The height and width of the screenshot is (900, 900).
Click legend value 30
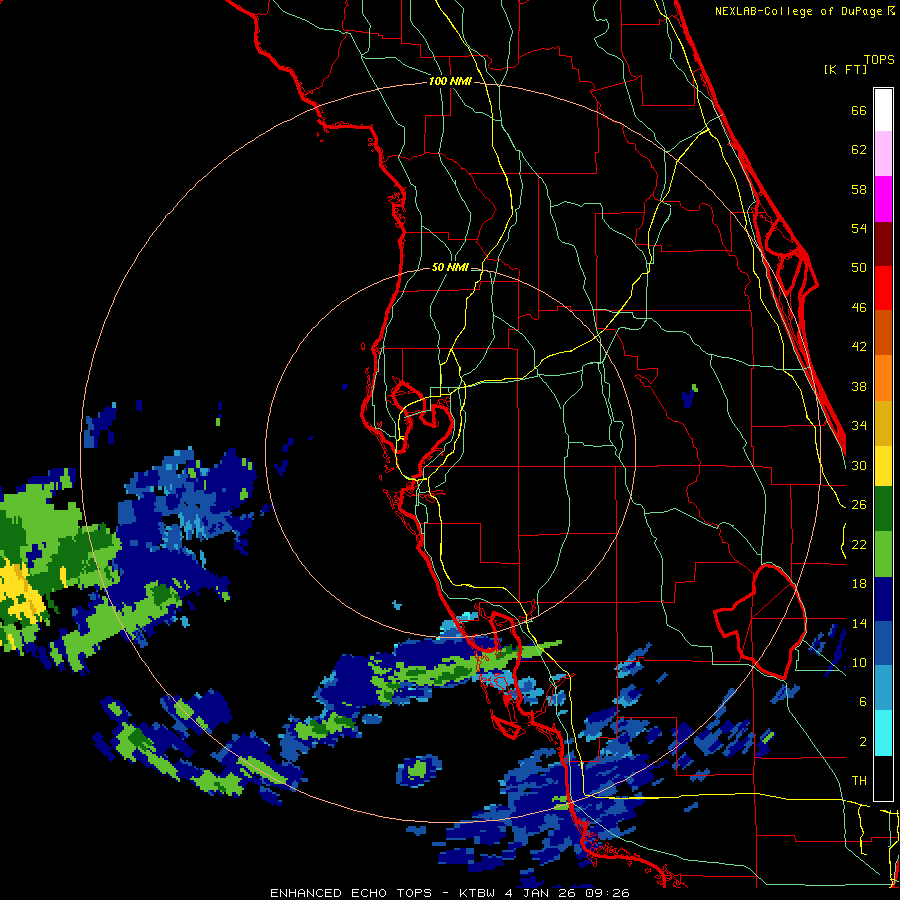(x=859, y=465)
